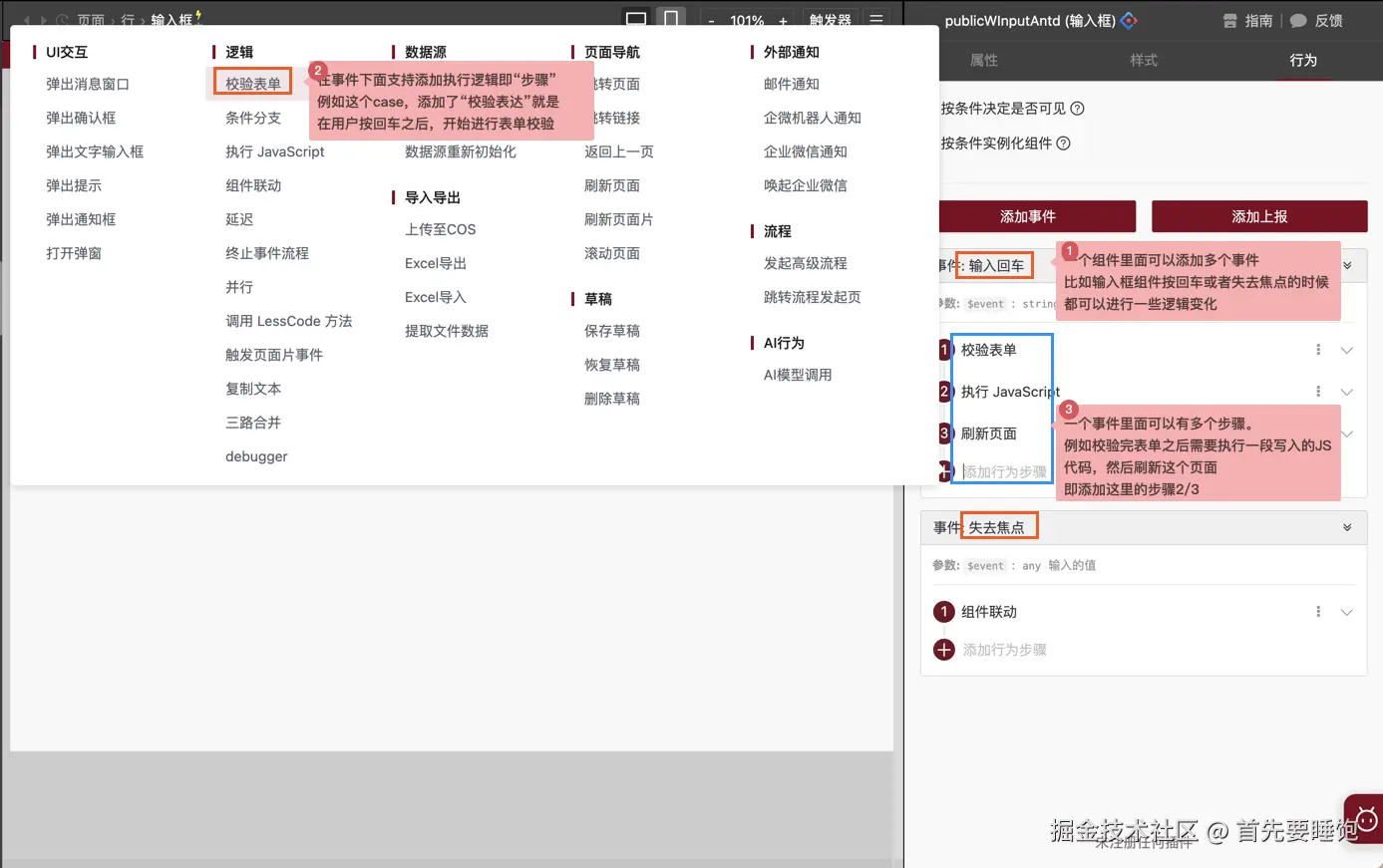The width and height of the screenshot is (1383, 868).
Task: Select 上传至COS action
Action: (x=441, y=229)
